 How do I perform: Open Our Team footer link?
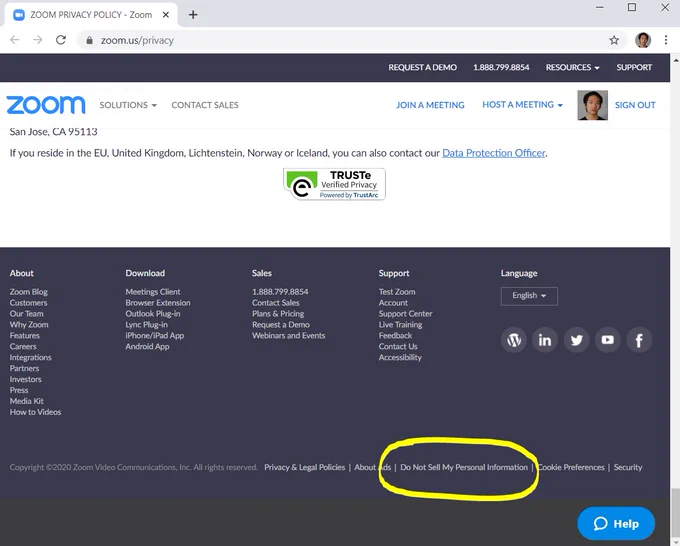[26, 314]
